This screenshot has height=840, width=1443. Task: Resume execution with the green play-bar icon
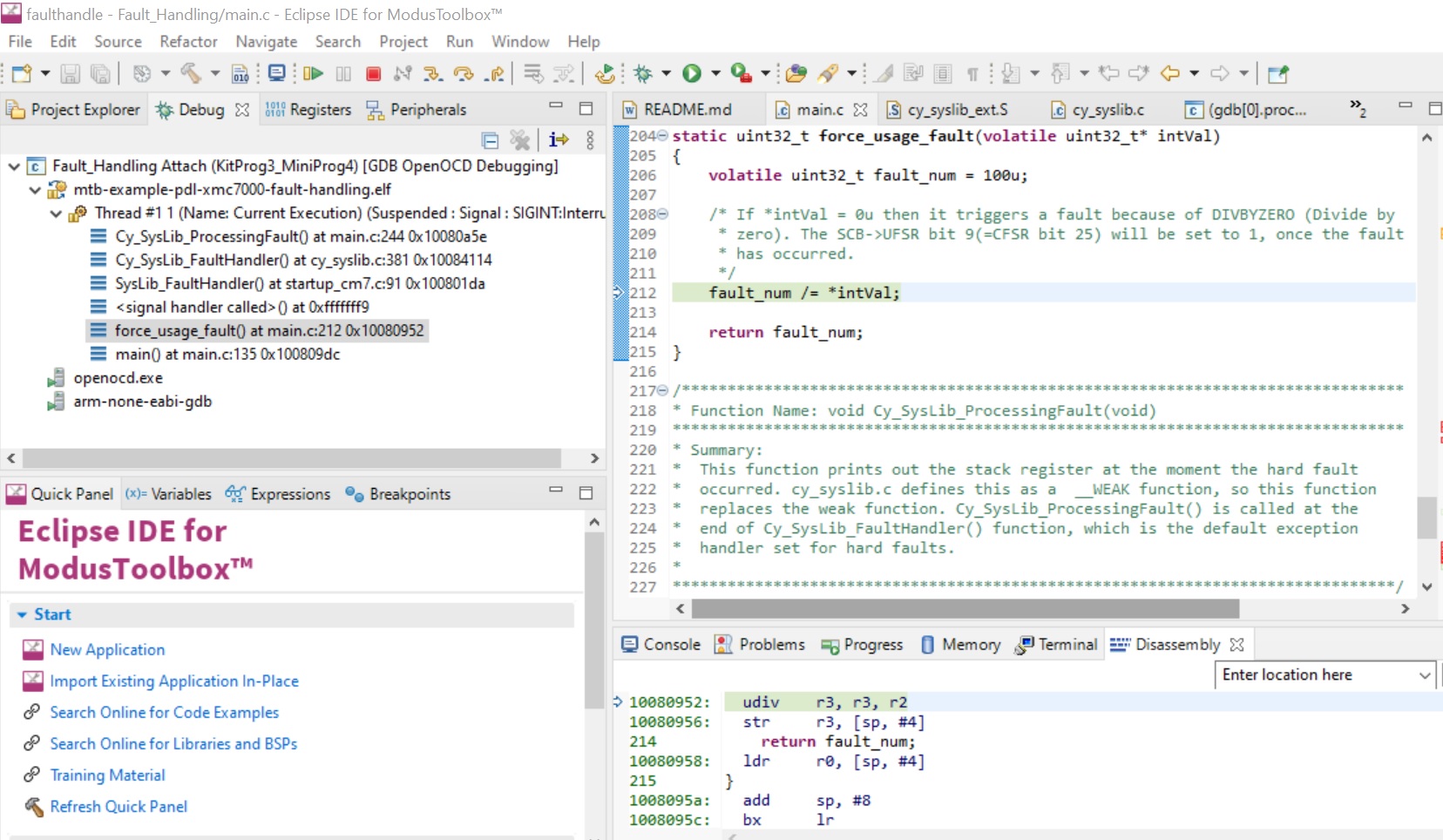314,74
